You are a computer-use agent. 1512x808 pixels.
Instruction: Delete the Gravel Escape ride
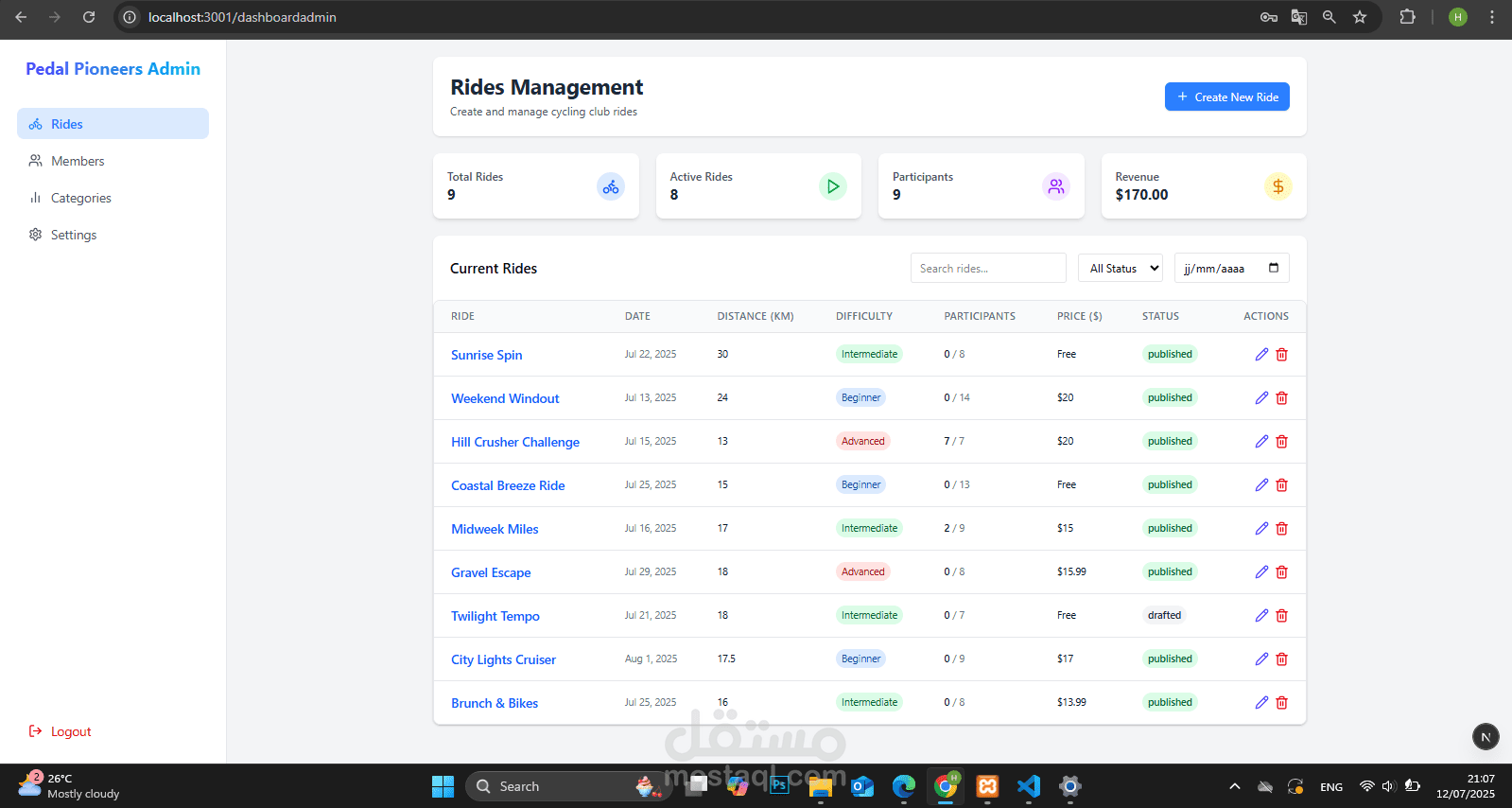pos(1282,572)
